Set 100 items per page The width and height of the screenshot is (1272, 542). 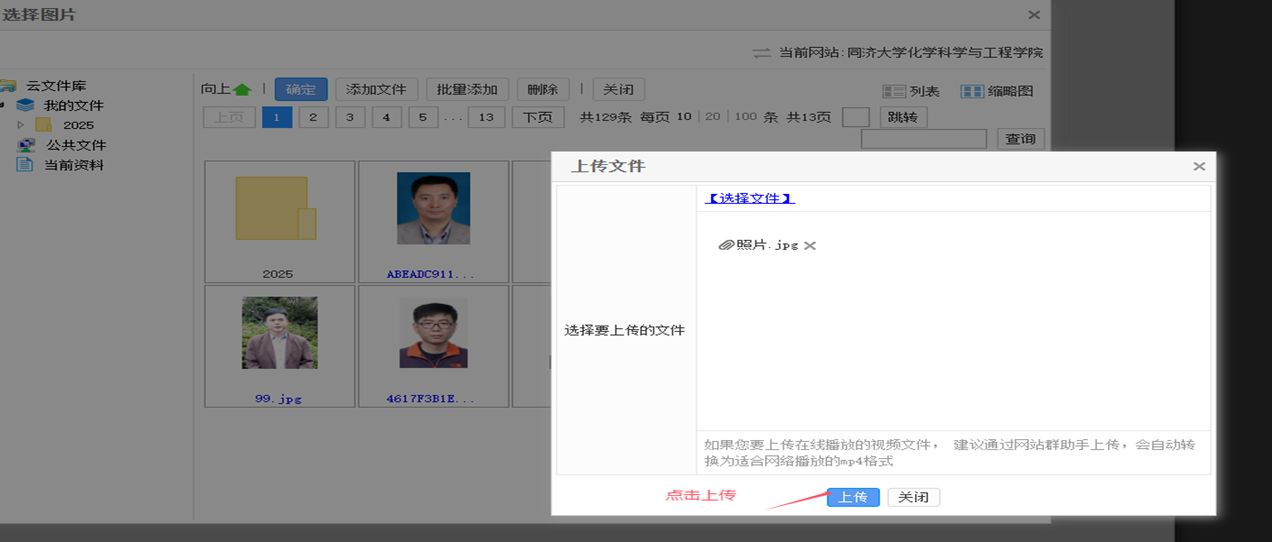(745, 117)
